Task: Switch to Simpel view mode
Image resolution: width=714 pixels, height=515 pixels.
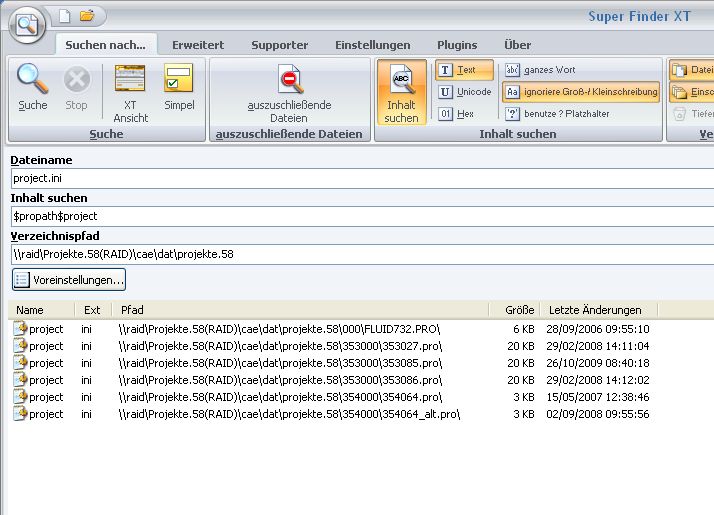Action: click(x=179, y=87)
